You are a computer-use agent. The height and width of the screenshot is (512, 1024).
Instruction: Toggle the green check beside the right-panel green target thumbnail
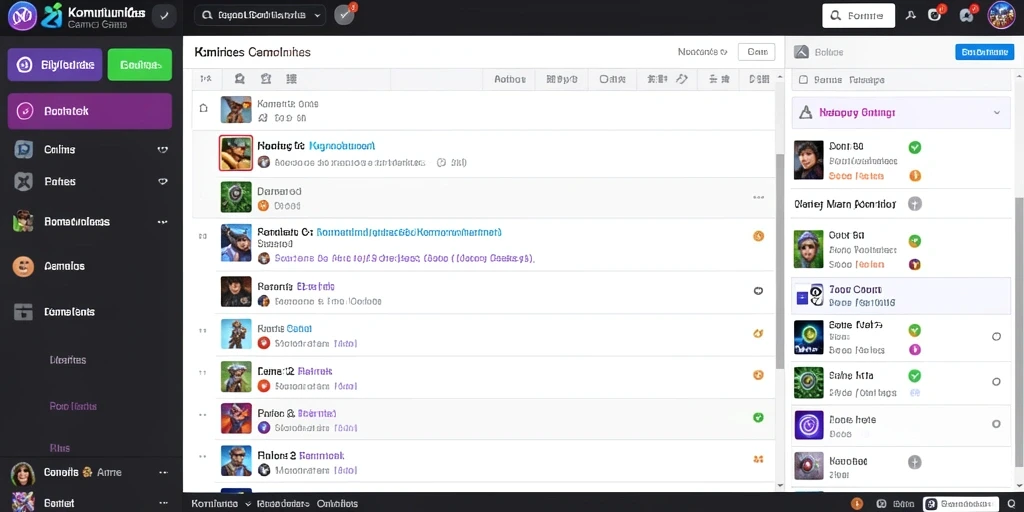915,376
